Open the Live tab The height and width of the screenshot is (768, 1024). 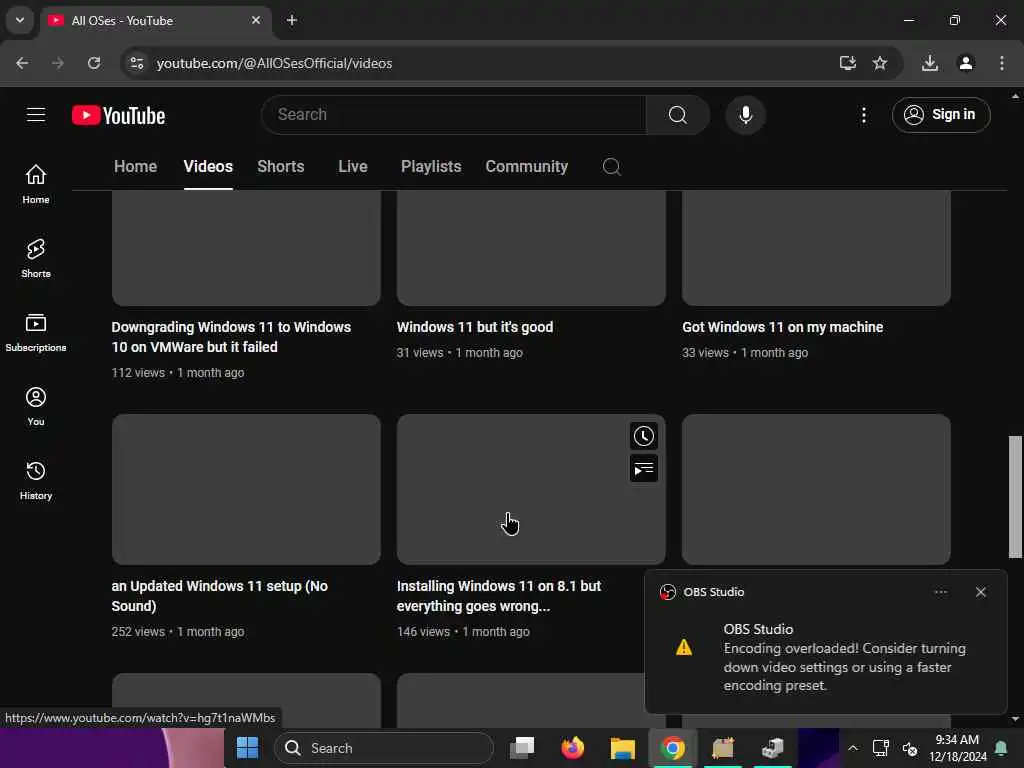353,167
